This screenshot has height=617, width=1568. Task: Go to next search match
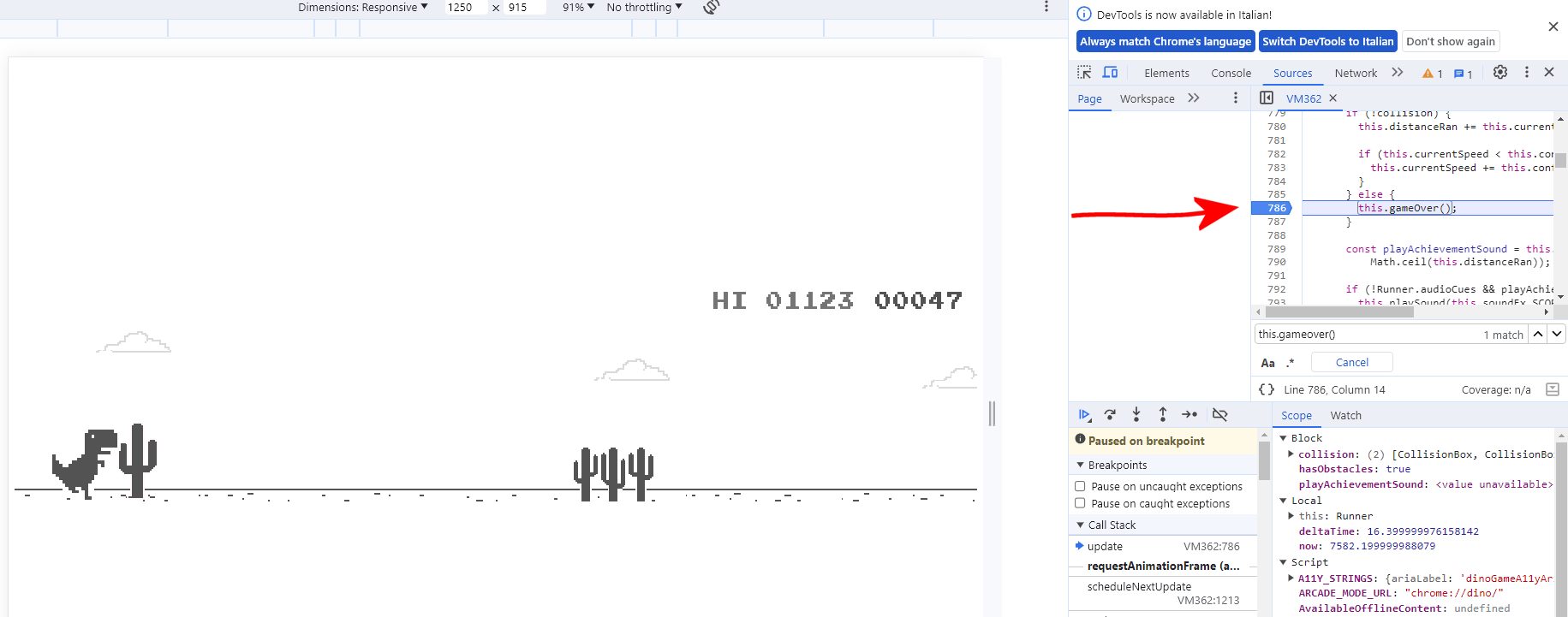coord(1557,335)
